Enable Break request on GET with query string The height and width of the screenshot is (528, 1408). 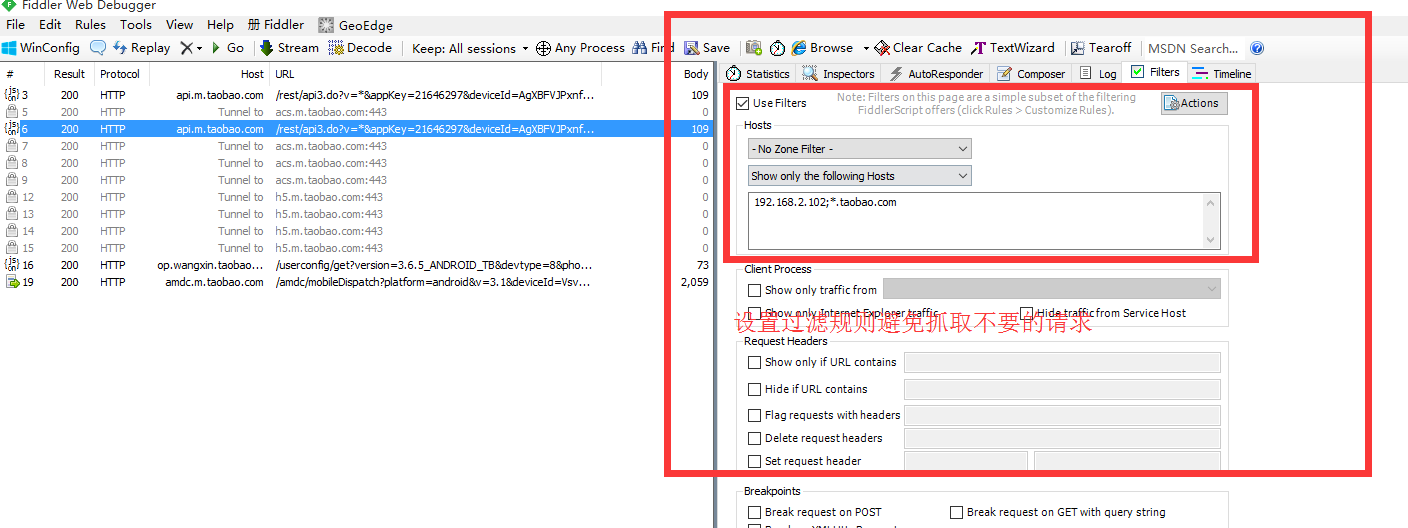point(957,512)
